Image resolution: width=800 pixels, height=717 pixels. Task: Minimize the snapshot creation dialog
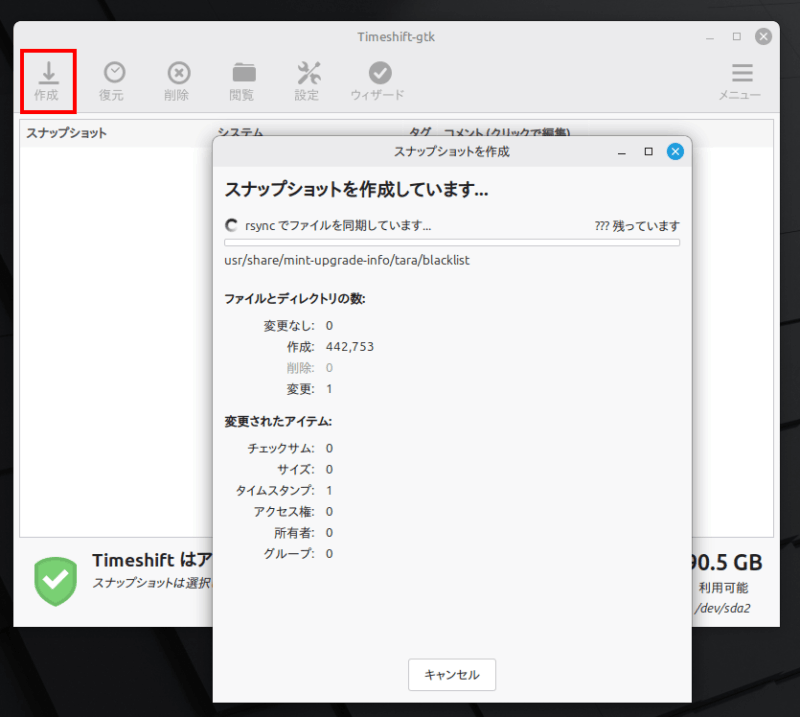pyautogui.click(x=622, y=152)
